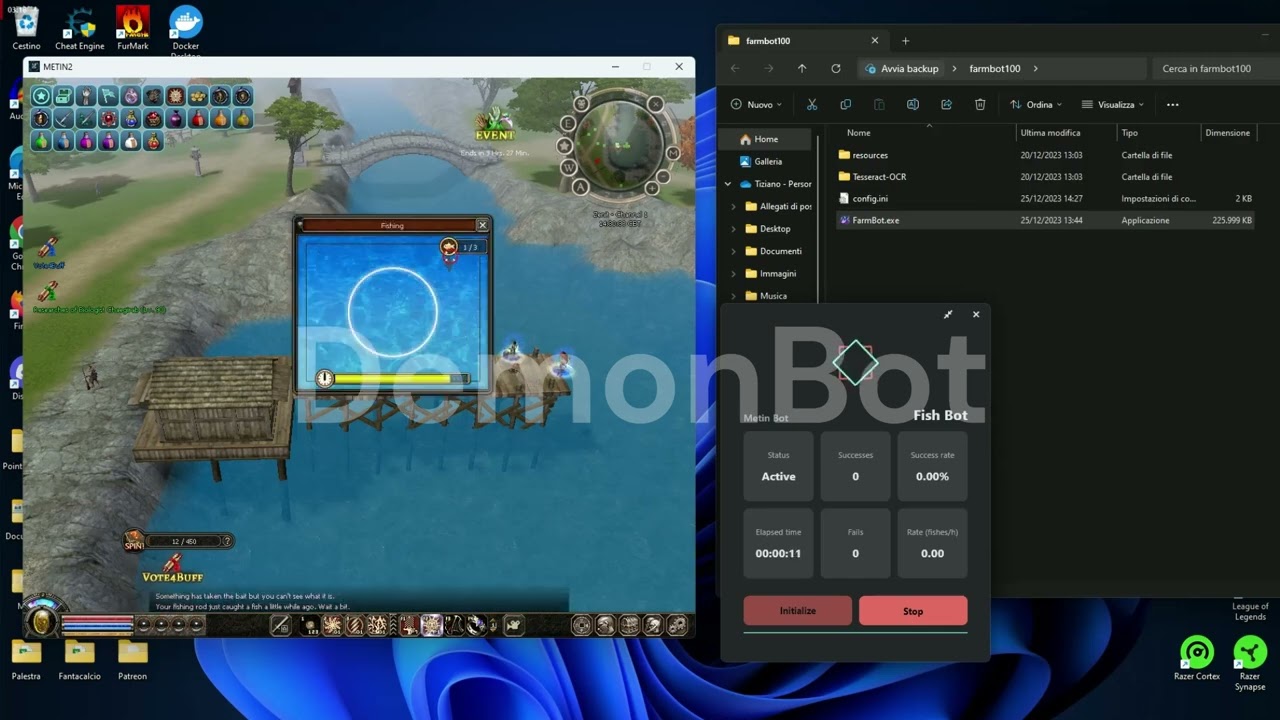Collapse the Tiziano - Personale tree node
The width and height of the screenshot is (1280, 720).
[728, 184]
